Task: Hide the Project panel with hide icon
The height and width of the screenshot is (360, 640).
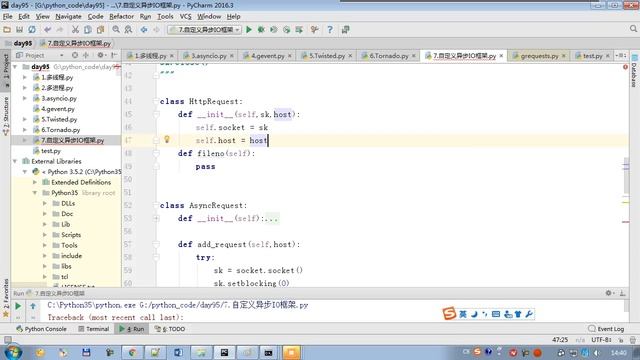Action: [114, 55]
